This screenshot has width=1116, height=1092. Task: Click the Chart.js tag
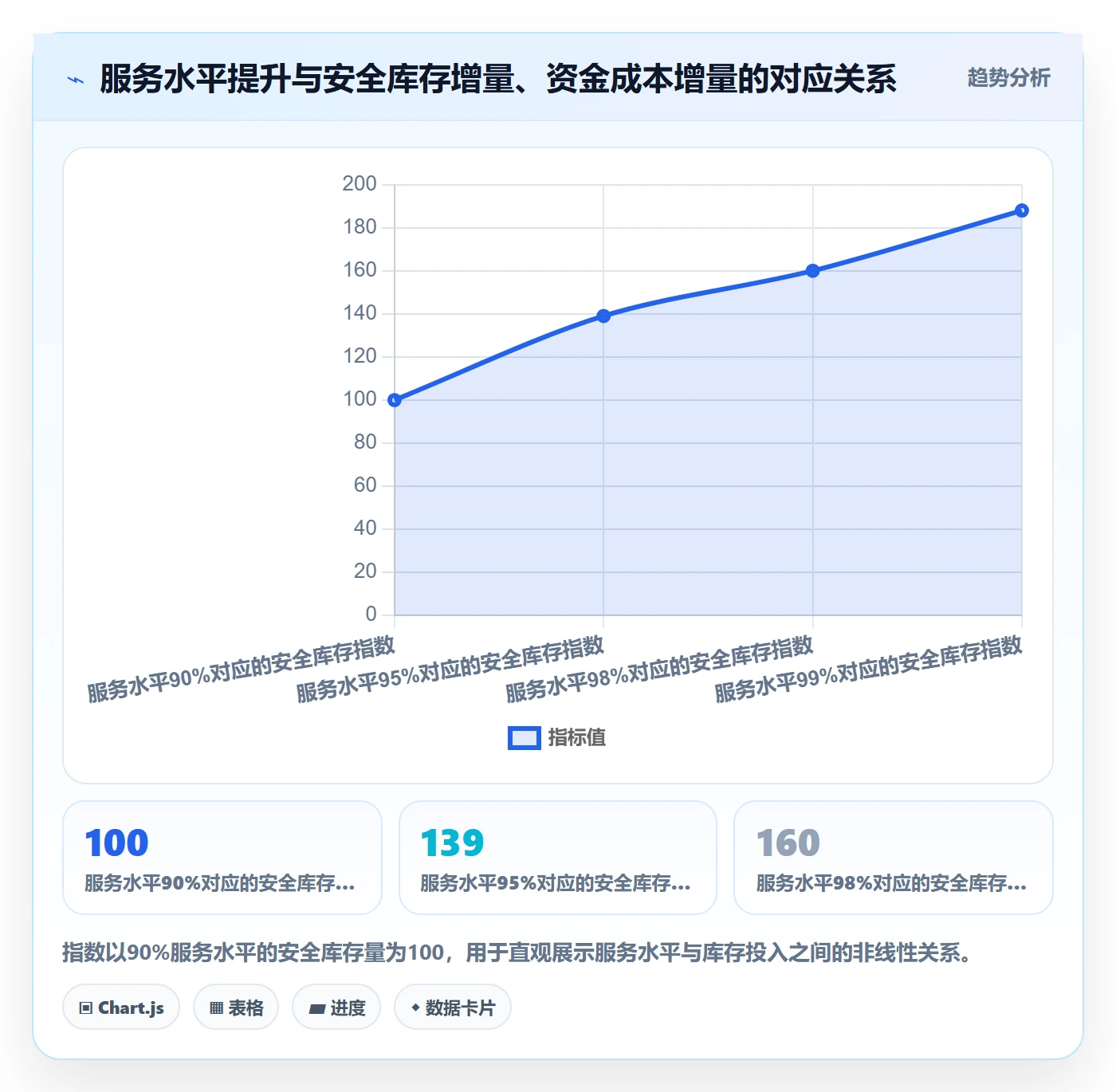click(121, 1008)
